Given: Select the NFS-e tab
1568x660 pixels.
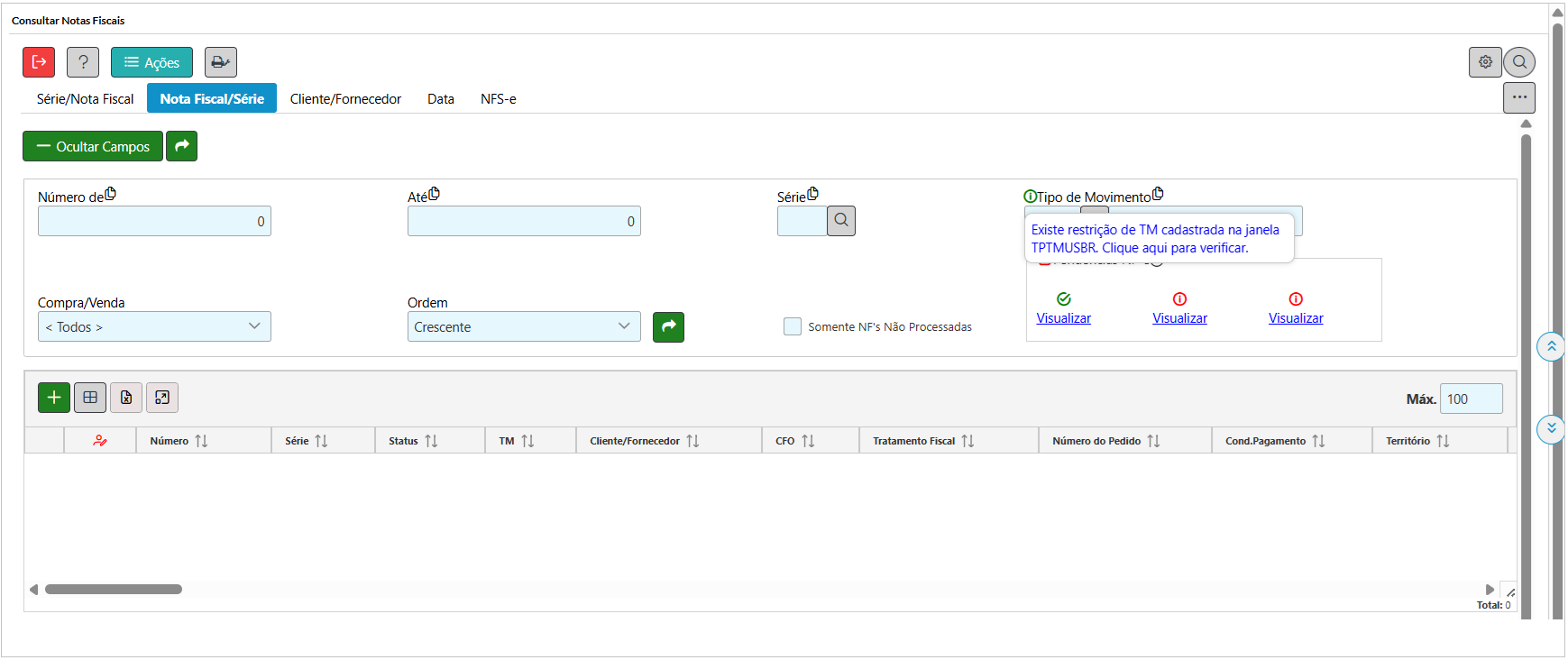Looking at the screenshot, I should tap(498, 99).
